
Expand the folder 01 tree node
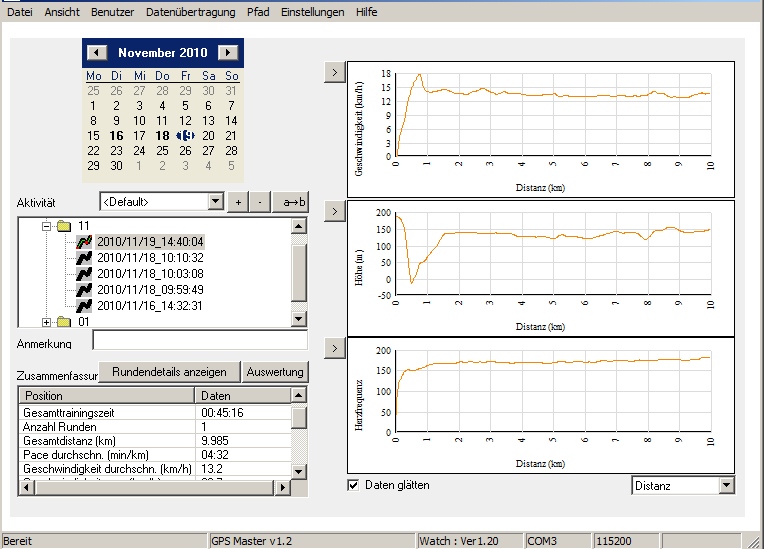coord(47,322)
